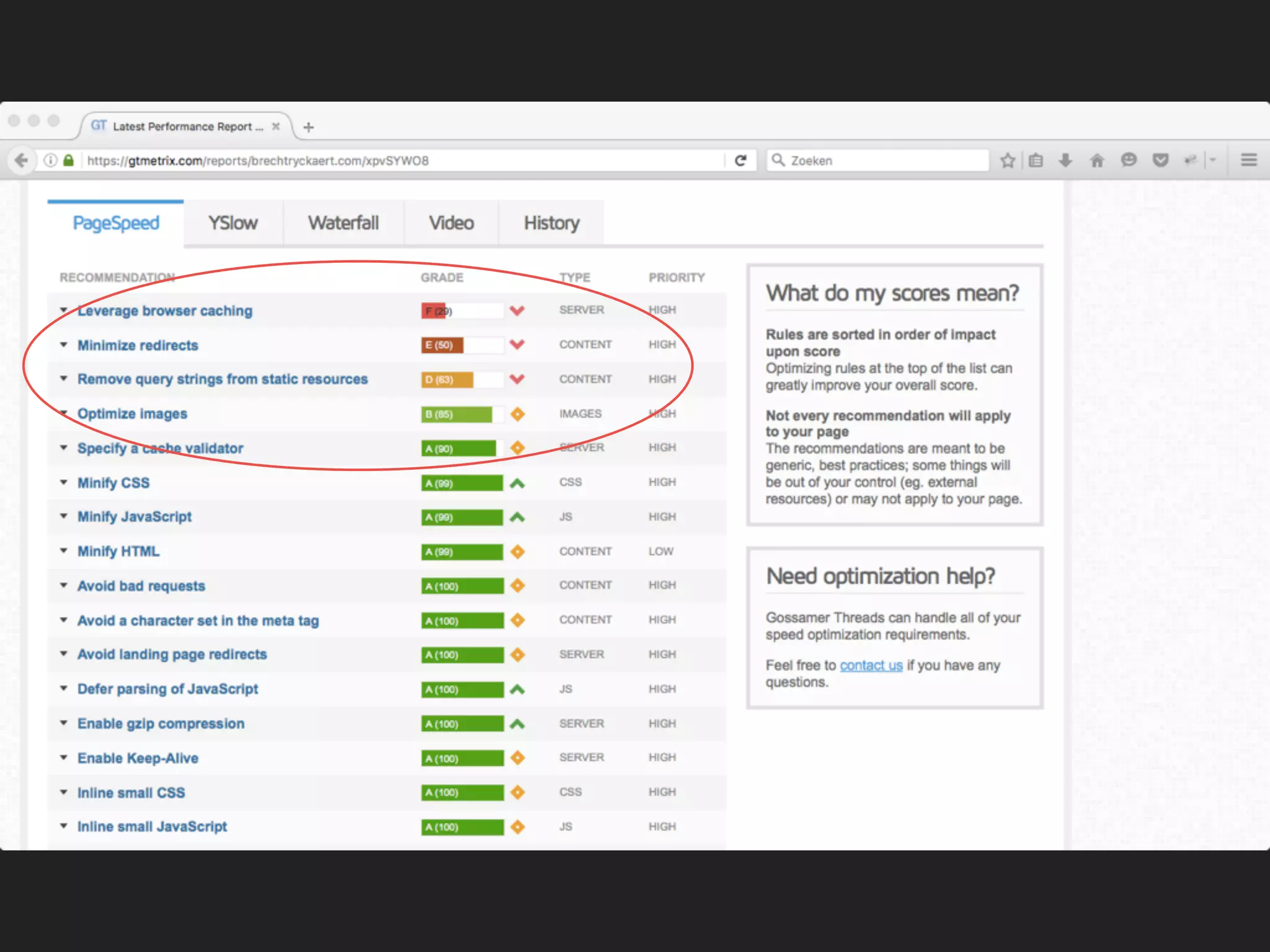The height and width of the screenshot is (952, 1270).
Task: Open the hamburger menu icon
Action: (x=1249, y=160)
